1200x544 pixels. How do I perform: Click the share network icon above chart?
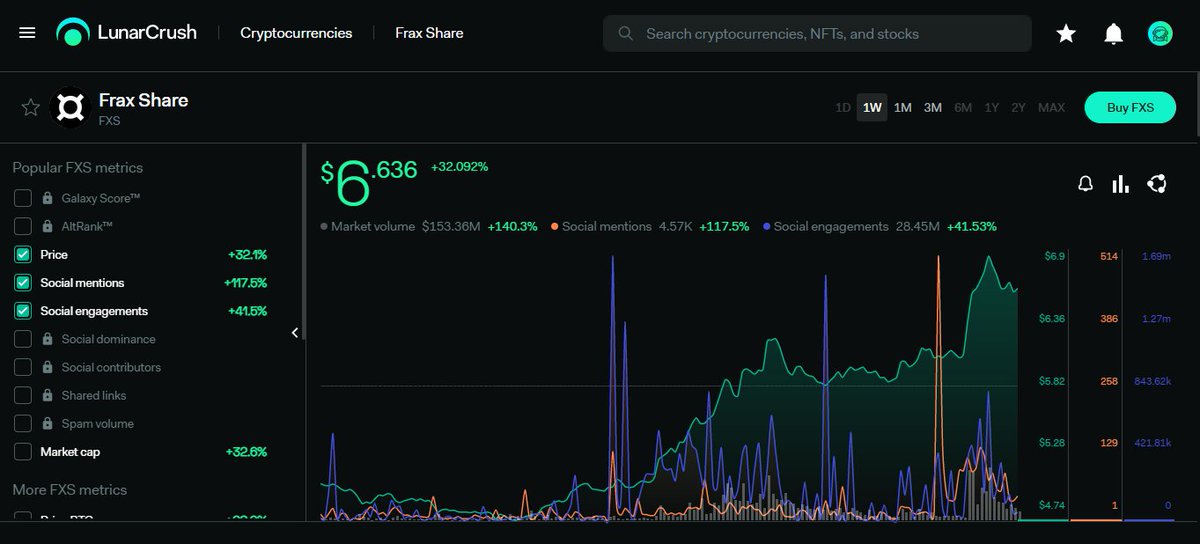pos(1157,183)
